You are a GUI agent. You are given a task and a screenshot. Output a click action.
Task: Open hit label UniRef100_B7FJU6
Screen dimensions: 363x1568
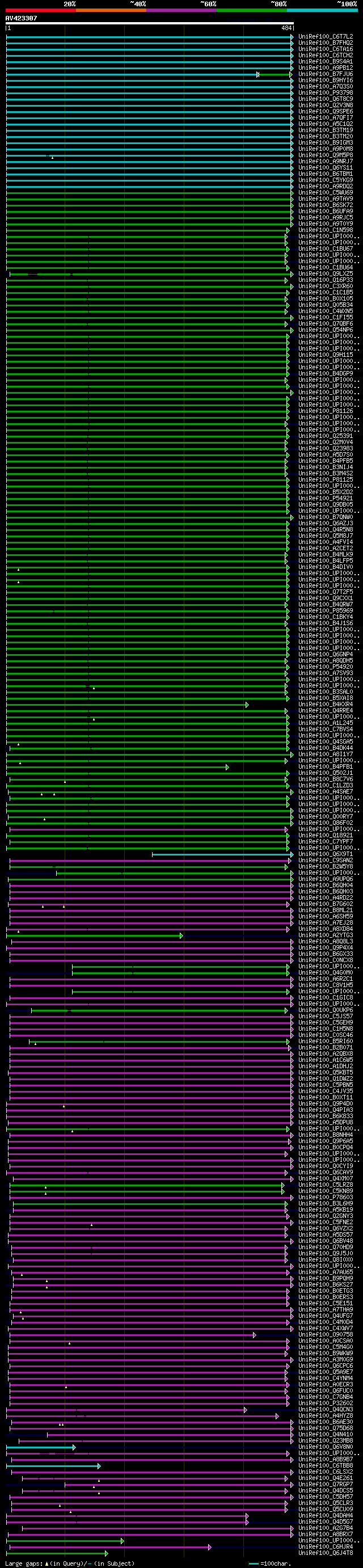325,74
